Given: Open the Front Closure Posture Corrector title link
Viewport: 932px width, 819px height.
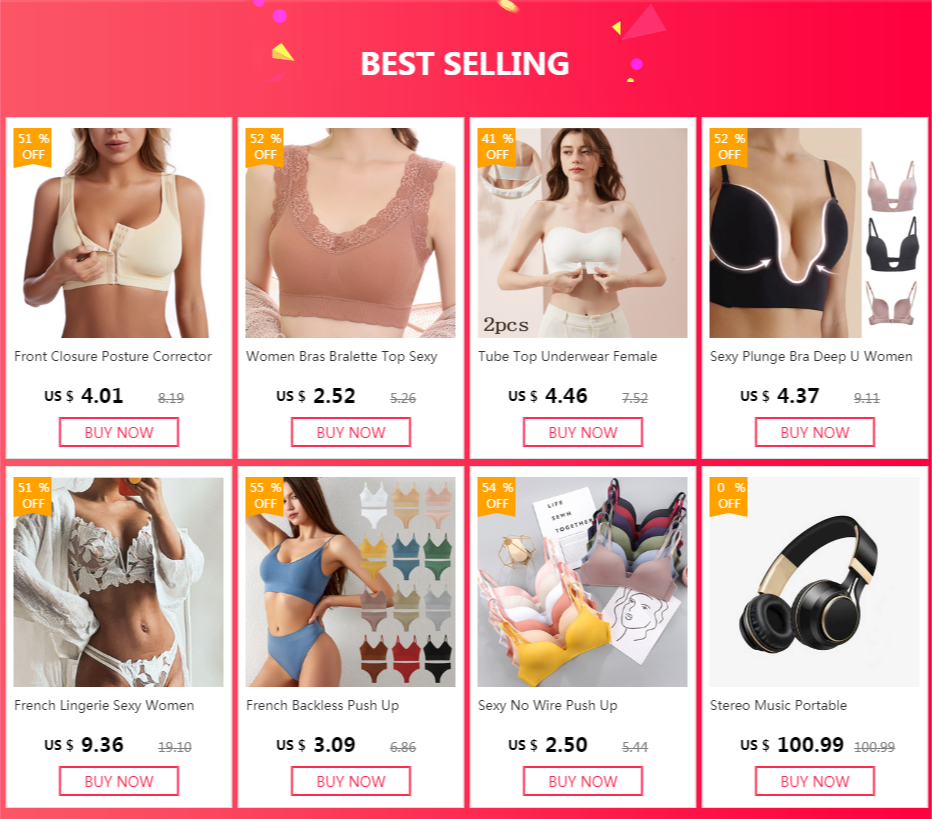Looking at the screenshot, I should click(x=113, y=357).
